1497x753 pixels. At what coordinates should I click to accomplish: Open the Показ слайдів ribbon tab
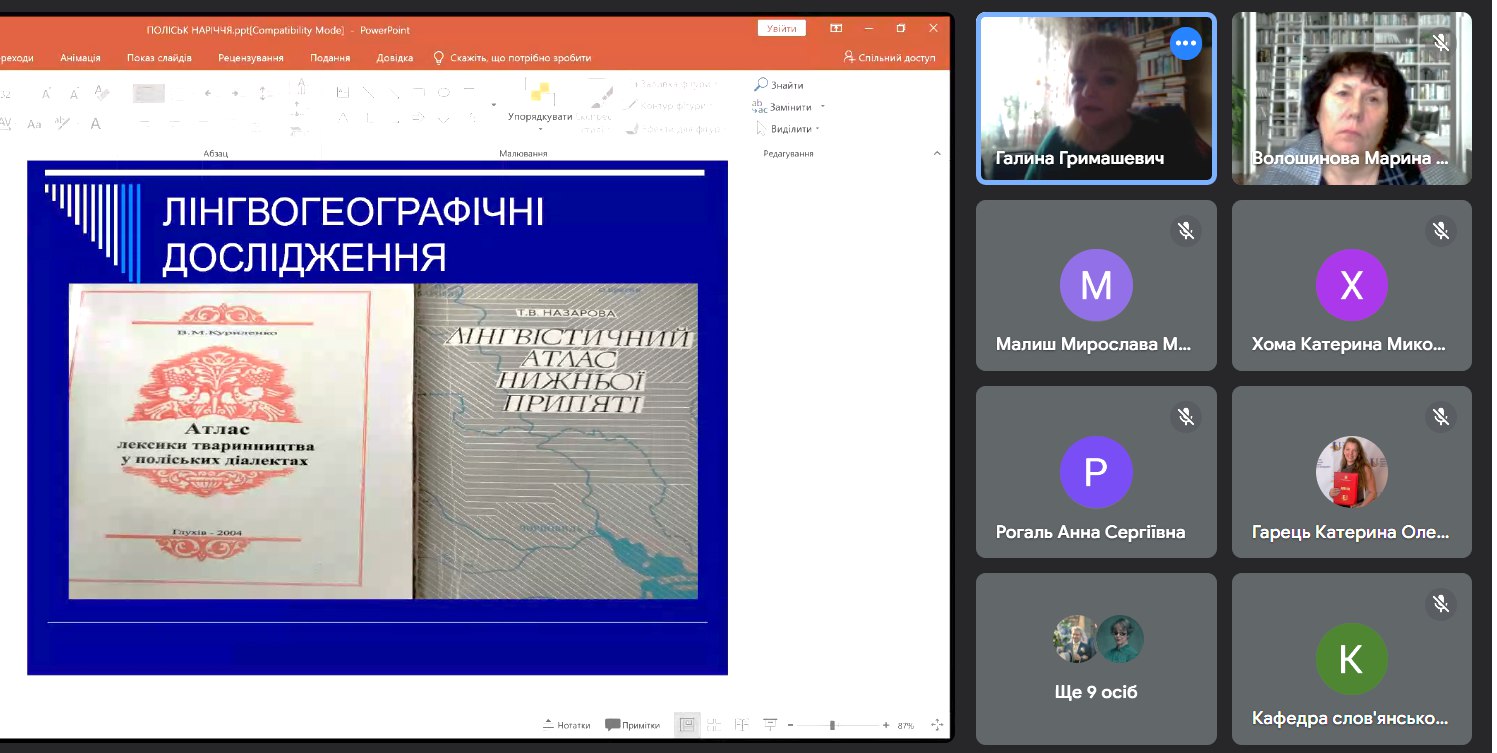coord(159,58)
